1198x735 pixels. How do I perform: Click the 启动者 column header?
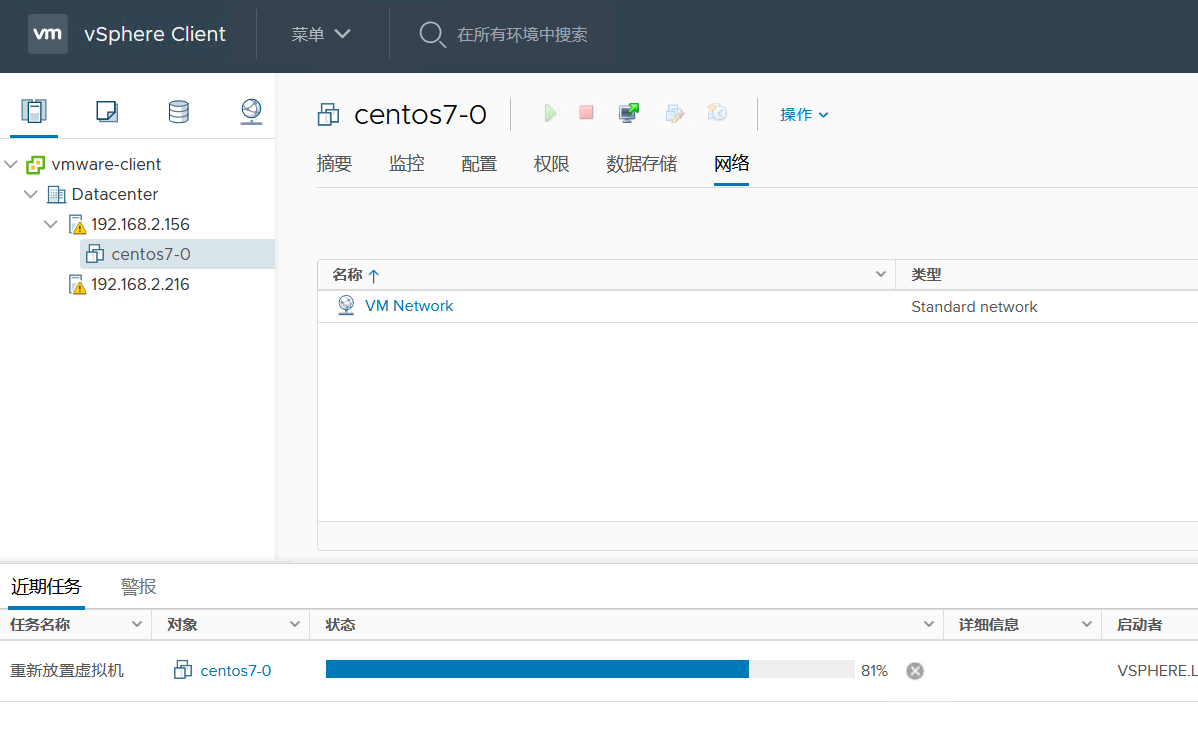[x=1139, y=625]
